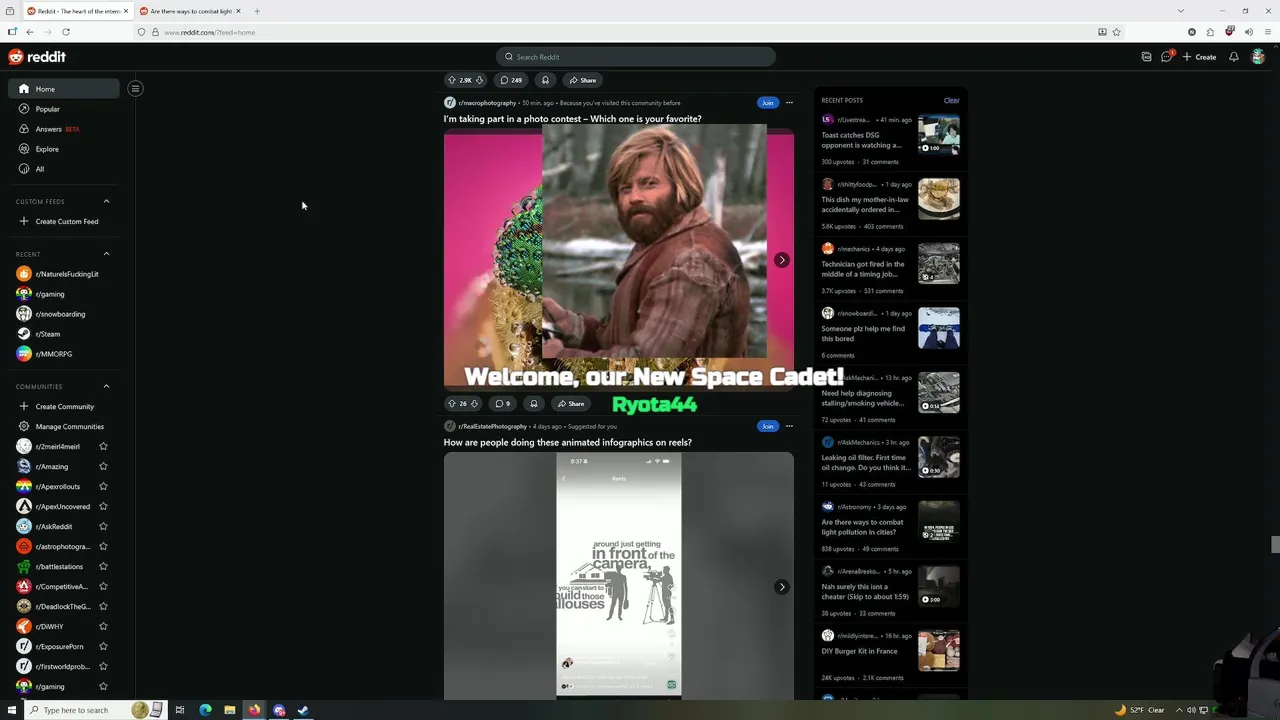Viewport: 1280px width, 720px height.
Task: Favorite r/battlestations with its star
Action: (x=103, y=566)
